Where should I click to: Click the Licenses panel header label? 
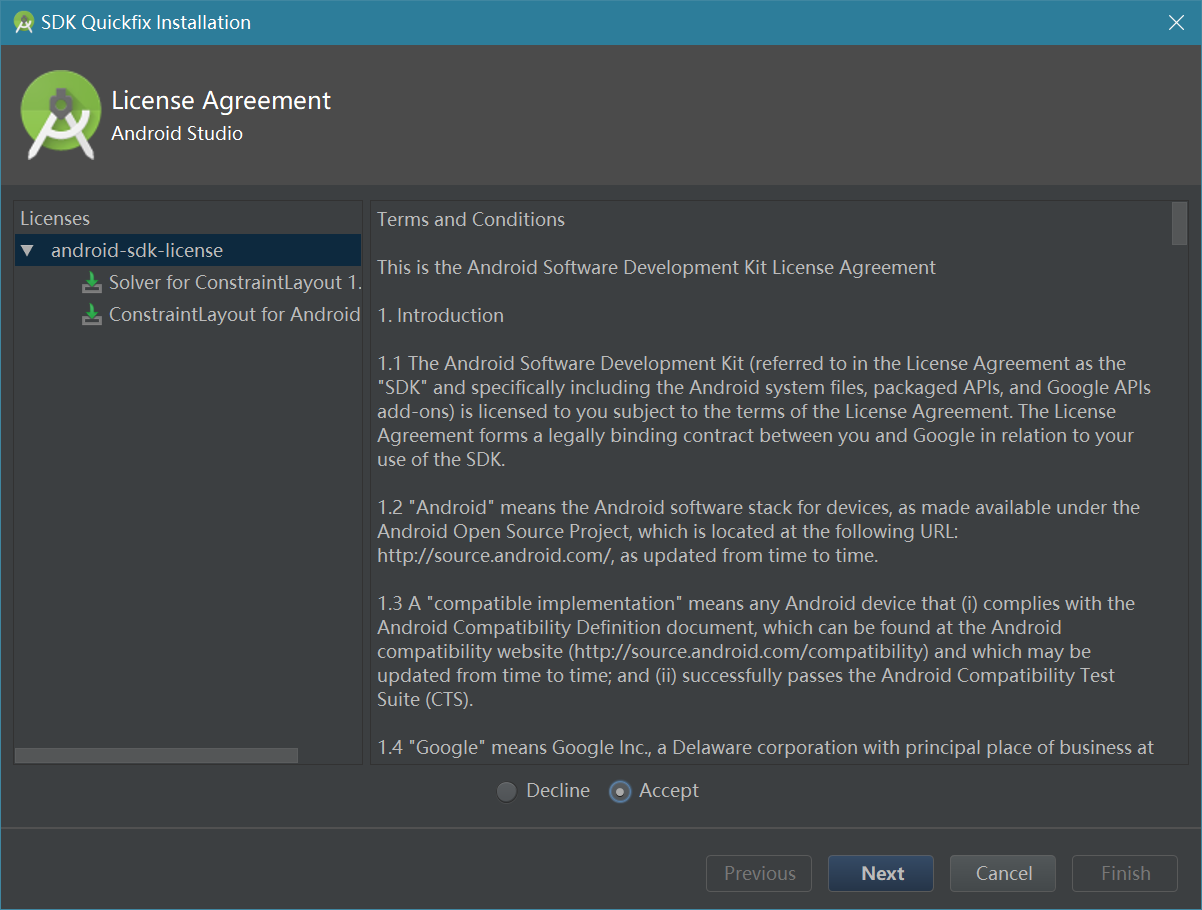click(x=55, y=219)
